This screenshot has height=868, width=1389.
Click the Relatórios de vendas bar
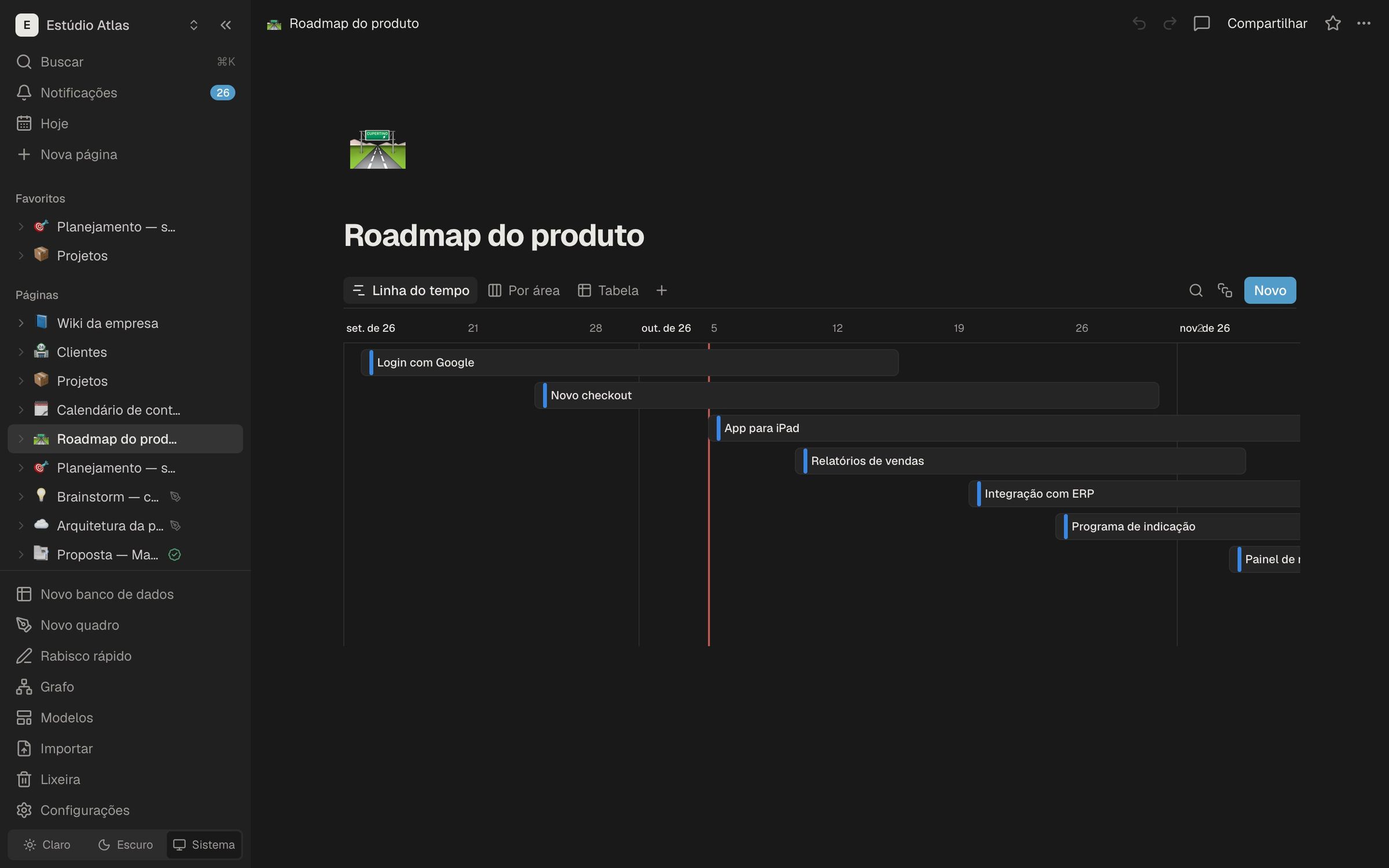tap(1020, 461)
